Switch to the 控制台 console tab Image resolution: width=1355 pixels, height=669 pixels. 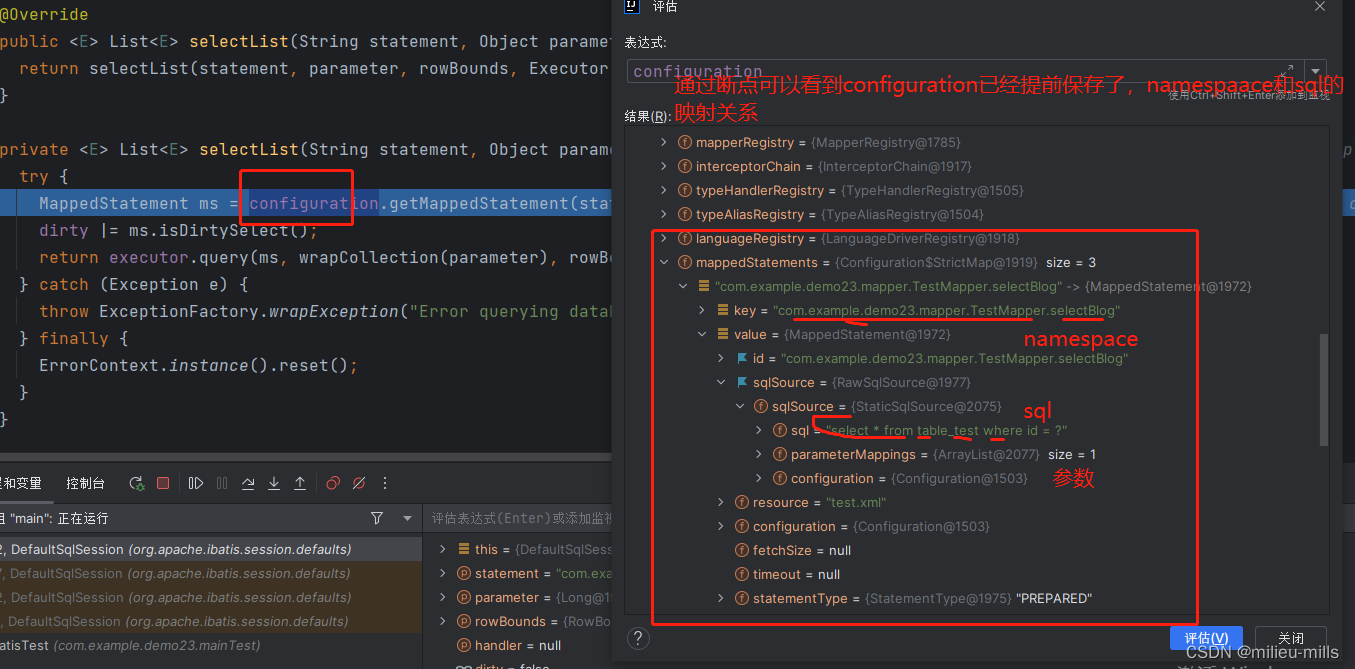(86, 483)
